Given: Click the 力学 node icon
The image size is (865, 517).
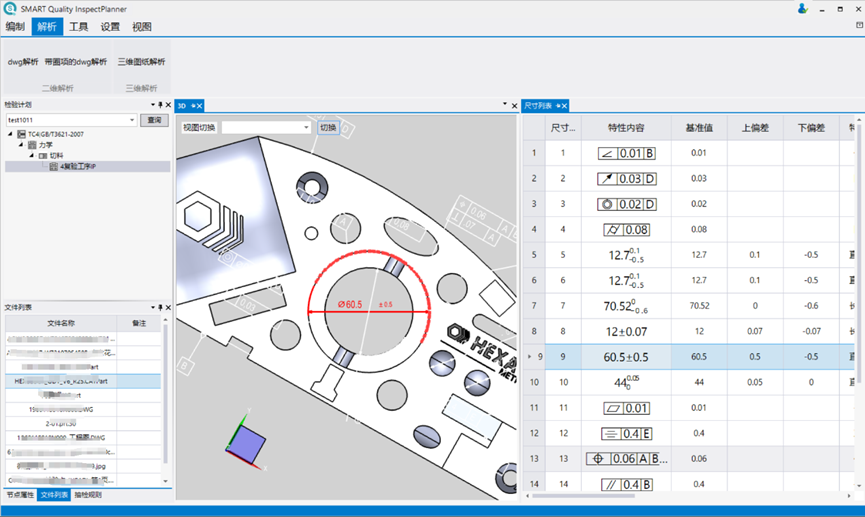Looking at the screenshot, I should (32, 145).
